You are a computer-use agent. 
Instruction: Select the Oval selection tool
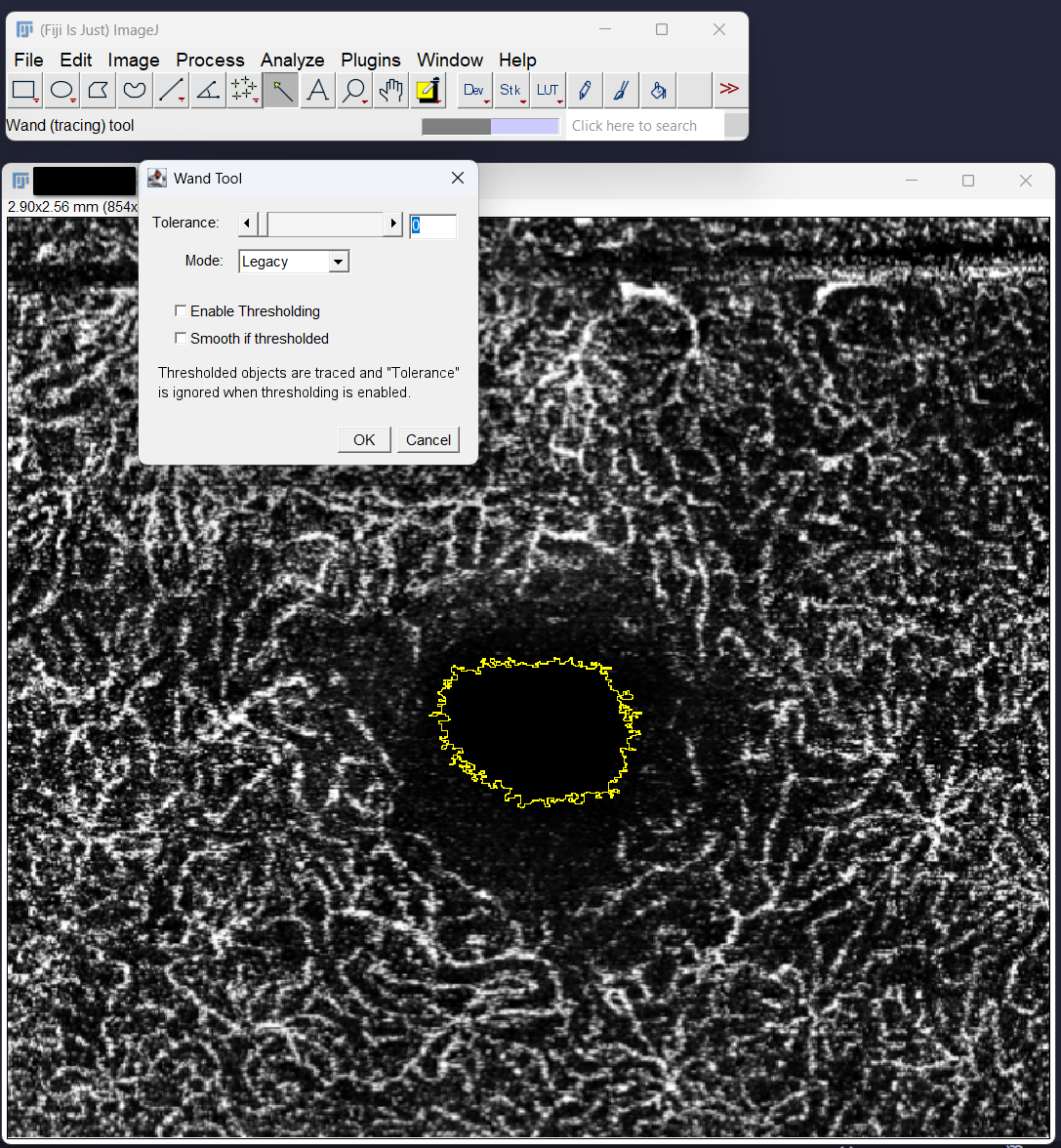(x=61, y=90)
